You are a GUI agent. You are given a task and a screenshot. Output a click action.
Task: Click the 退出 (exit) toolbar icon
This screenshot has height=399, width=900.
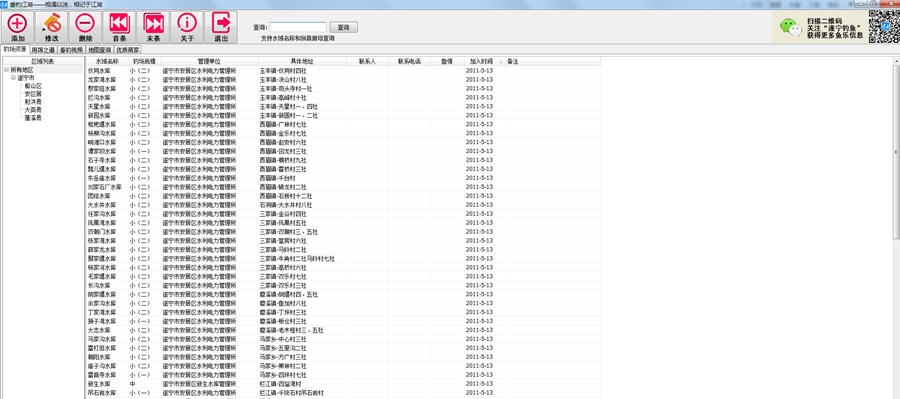221,28
